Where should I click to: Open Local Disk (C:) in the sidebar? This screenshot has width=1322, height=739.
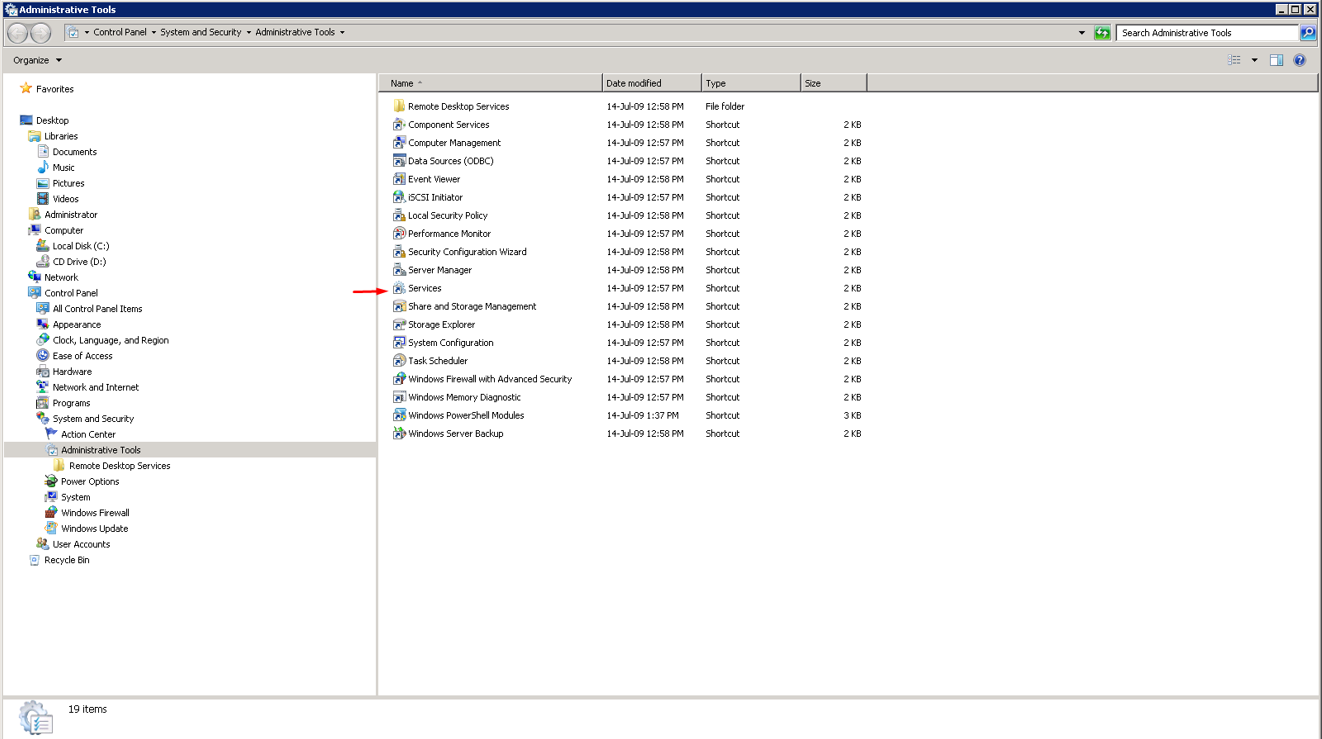tap(80, 246)
